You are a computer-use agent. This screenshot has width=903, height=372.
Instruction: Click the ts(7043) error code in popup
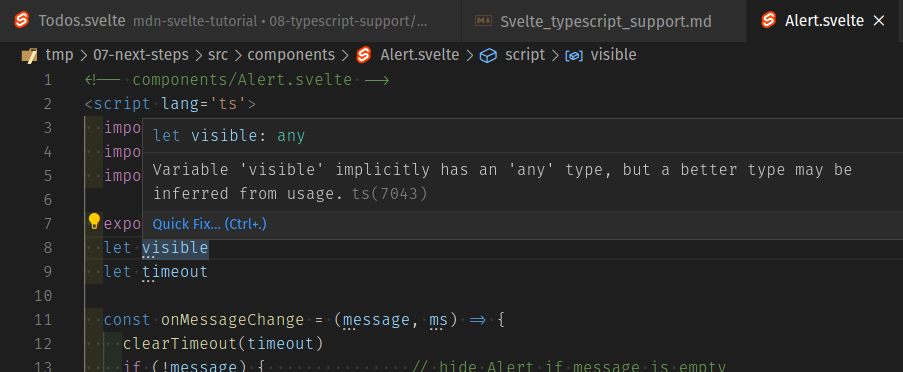click(390, 194)
